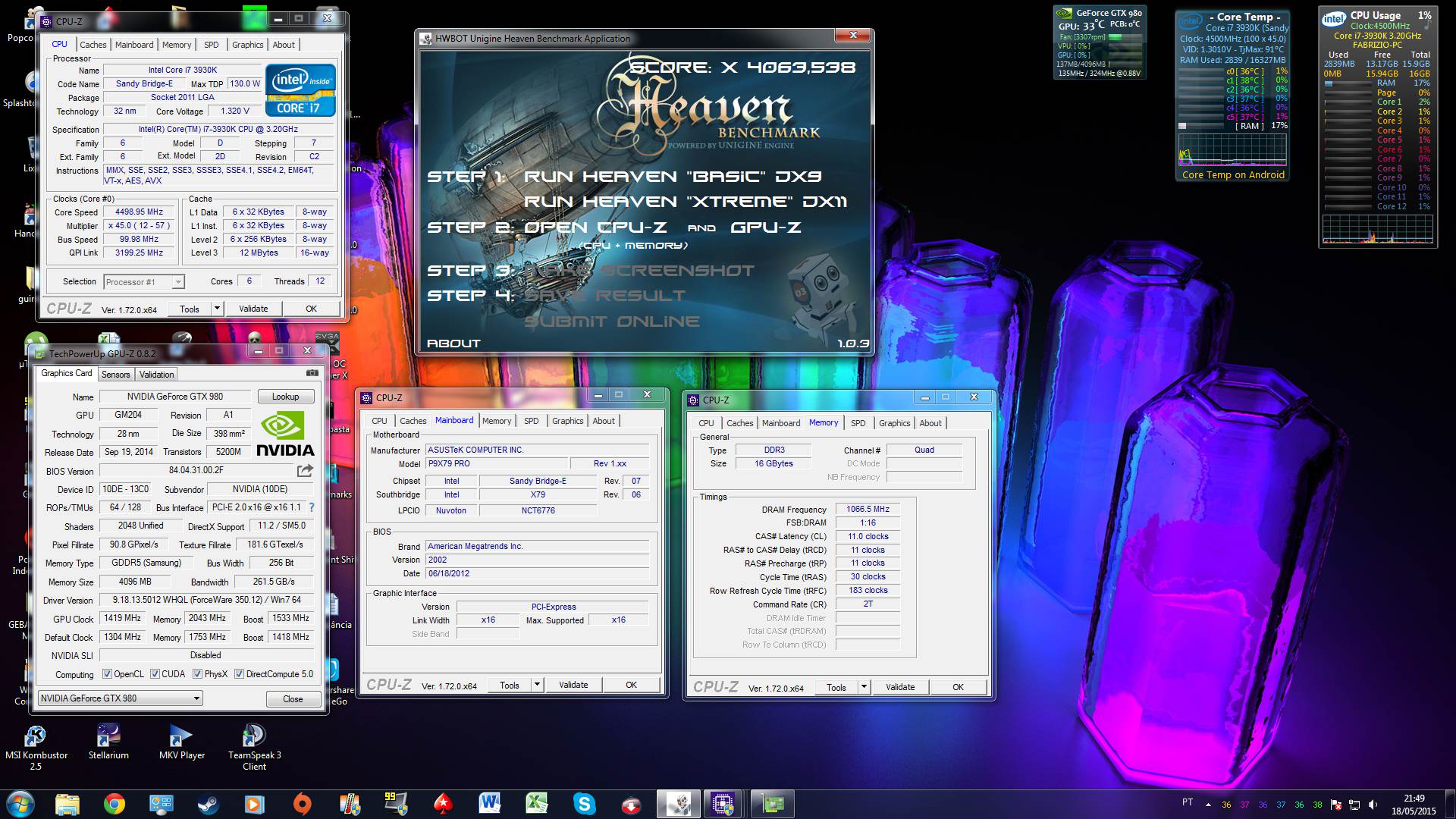Select the Graphics tab in the Mainboard CPU-Z window

pyautogui.click(x=567, y=421)
